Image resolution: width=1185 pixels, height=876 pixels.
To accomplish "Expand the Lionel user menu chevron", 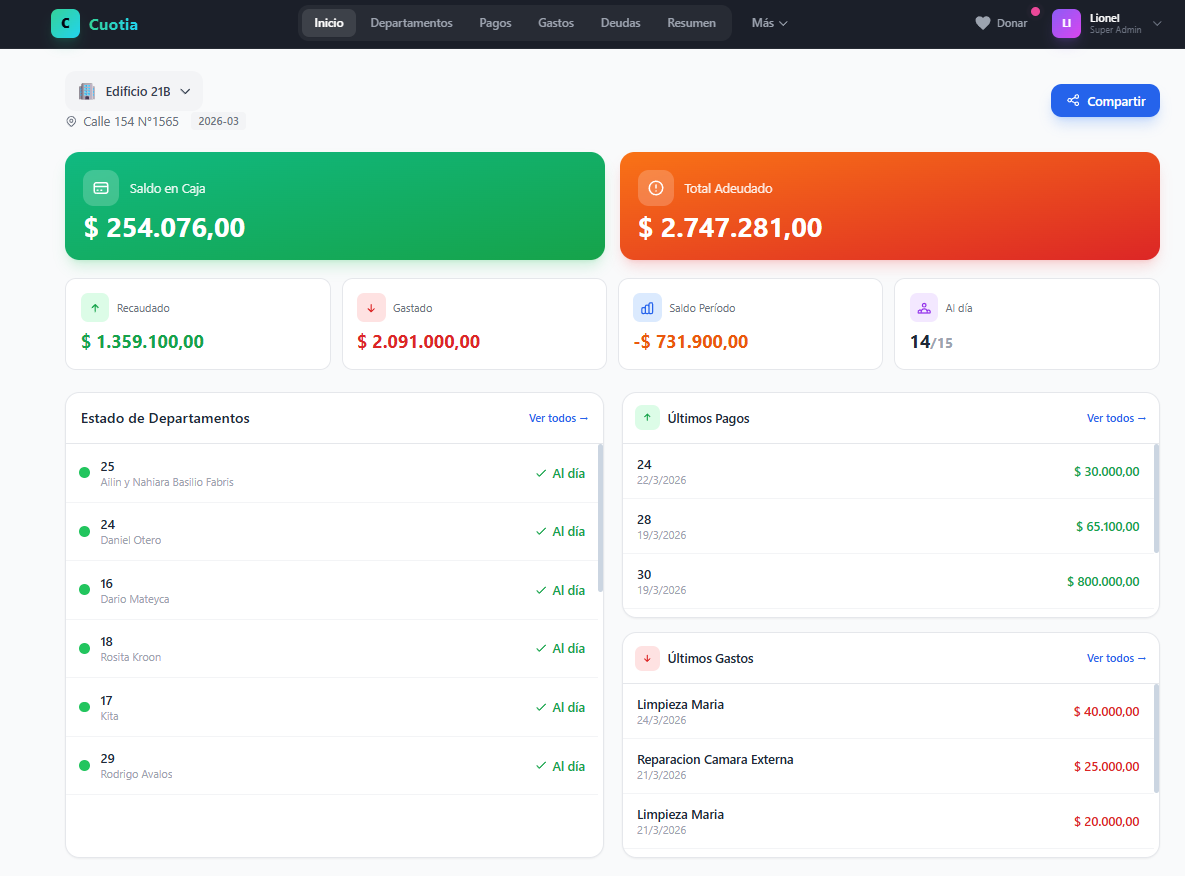I will 1157,23.
